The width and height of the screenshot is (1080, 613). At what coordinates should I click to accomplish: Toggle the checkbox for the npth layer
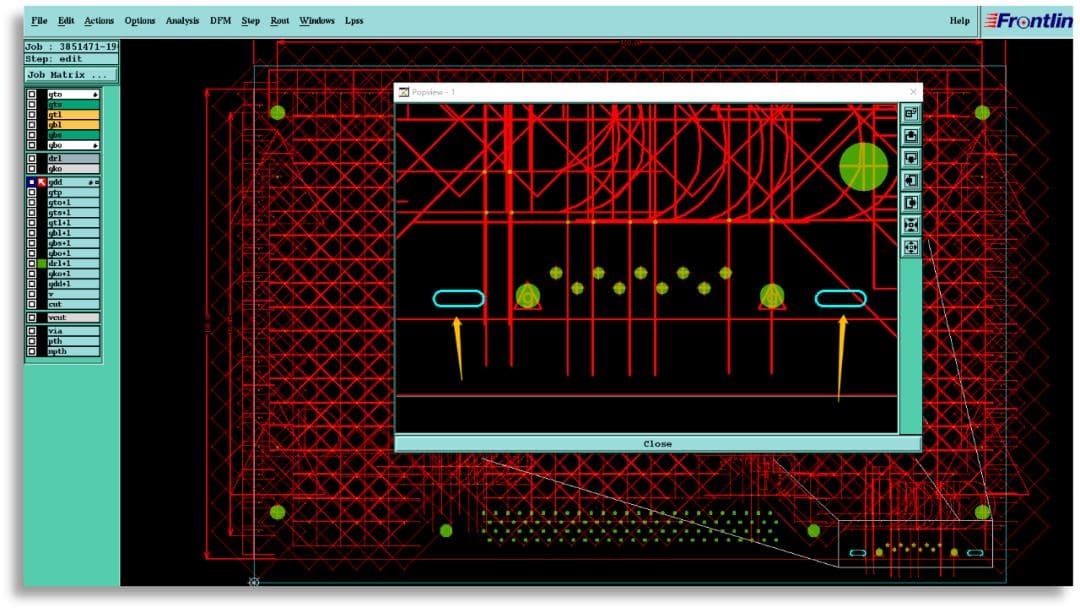click(32, 351)
